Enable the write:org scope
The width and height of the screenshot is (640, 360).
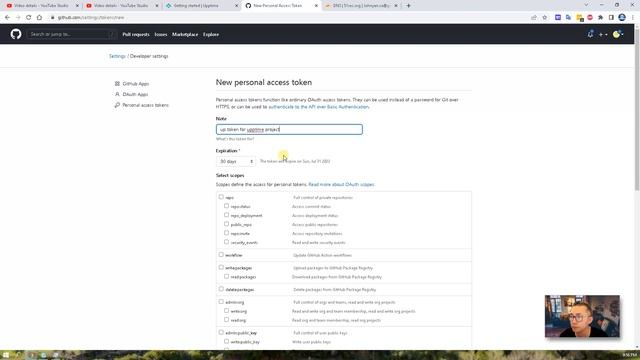click(x=226, y=310)
